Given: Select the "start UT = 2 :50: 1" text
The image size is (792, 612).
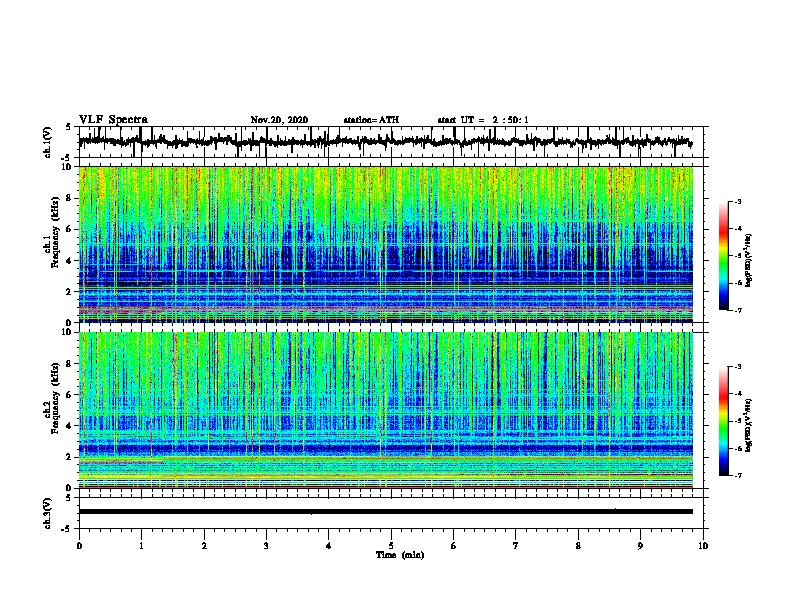Looking at the screenshot, I should (483, 120).
